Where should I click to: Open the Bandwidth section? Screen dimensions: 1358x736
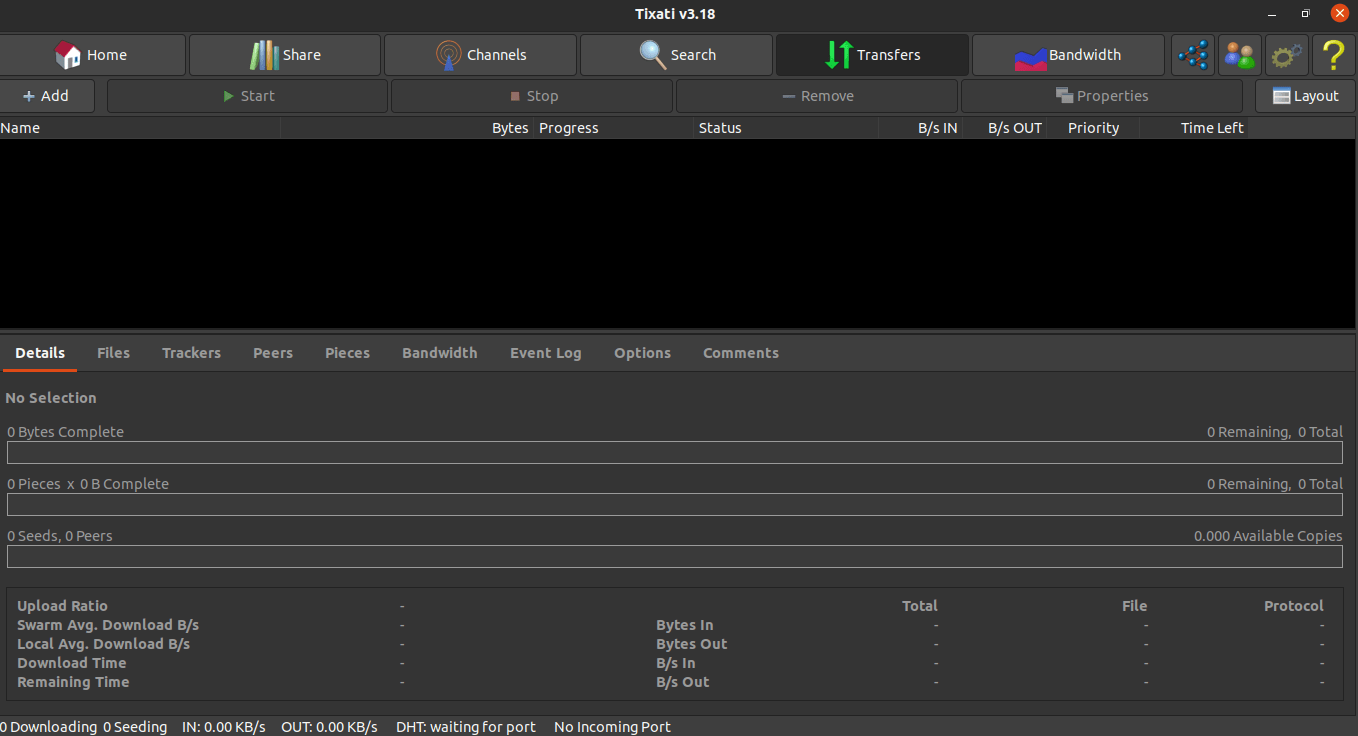click(x=1068, y=55)
